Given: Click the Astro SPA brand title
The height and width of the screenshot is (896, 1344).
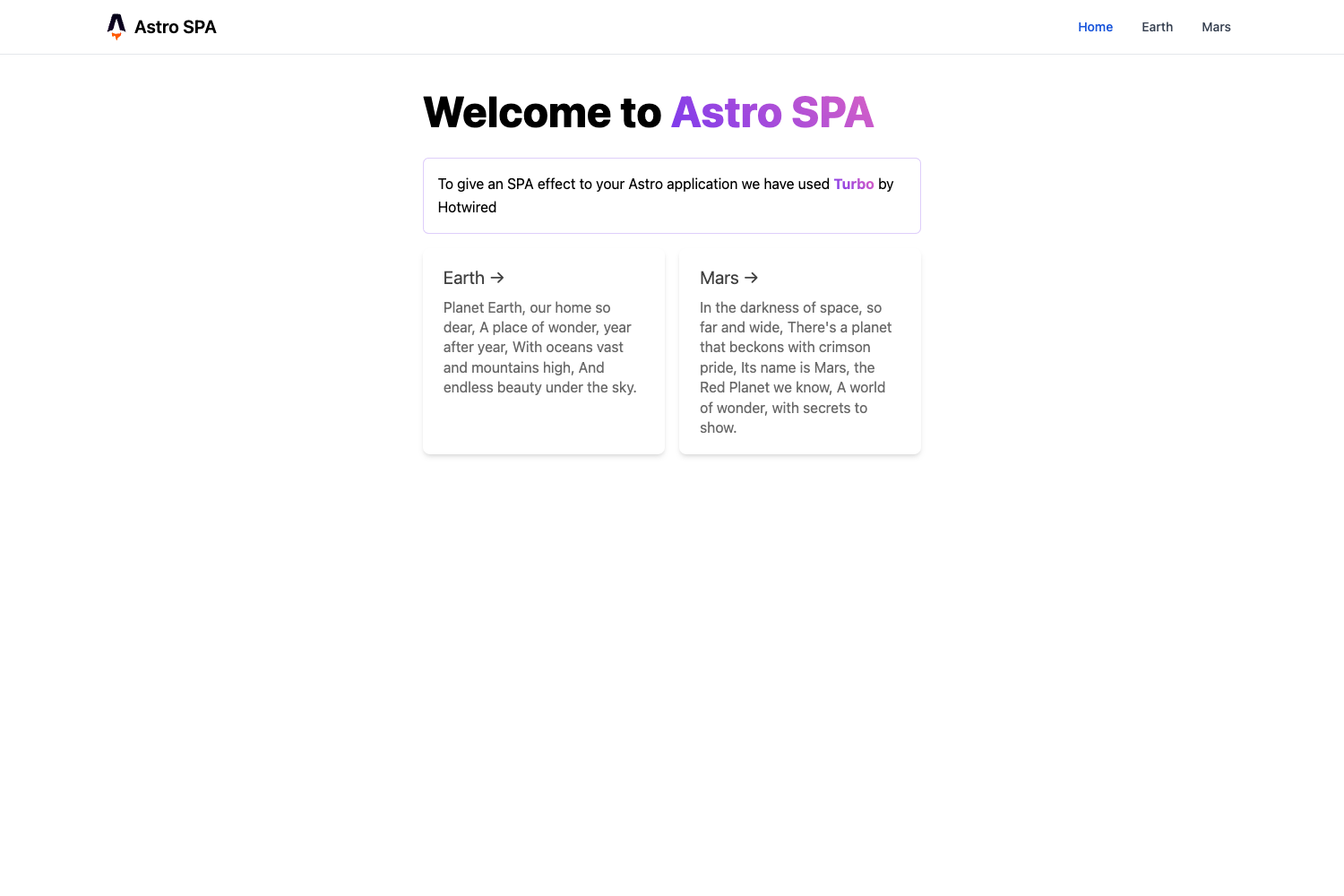Looking at the screenshot, I should [176, 27].
